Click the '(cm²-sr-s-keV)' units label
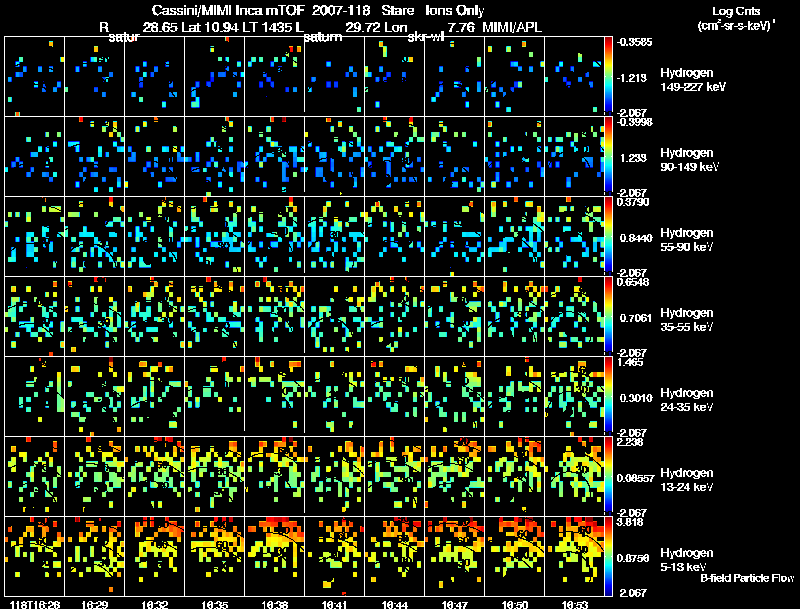This screenshot has height=609, width=800. pyautogui.click(x=735, y=26)
